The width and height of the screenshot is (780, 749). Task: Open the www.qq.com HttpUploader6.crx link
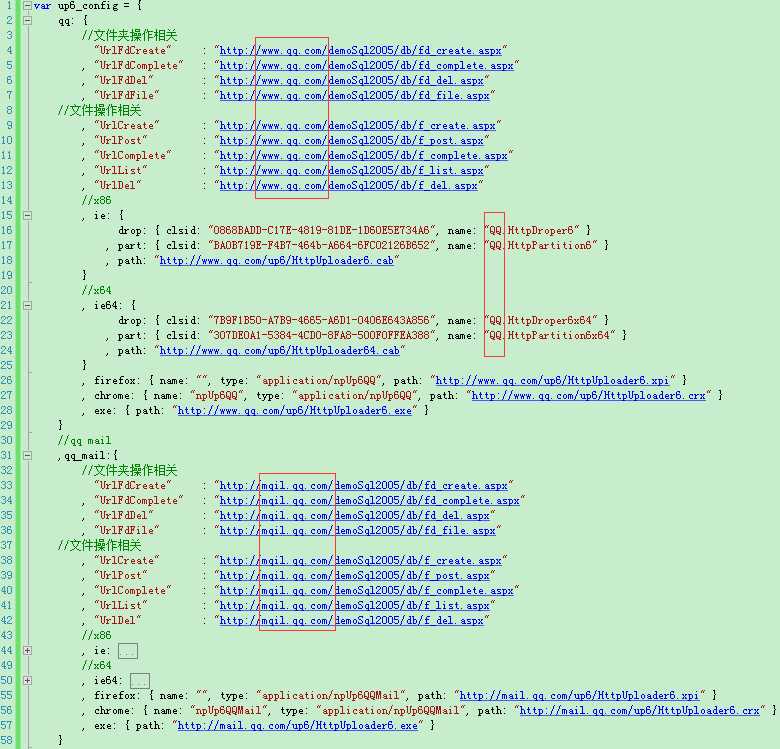tap(588, 395)
